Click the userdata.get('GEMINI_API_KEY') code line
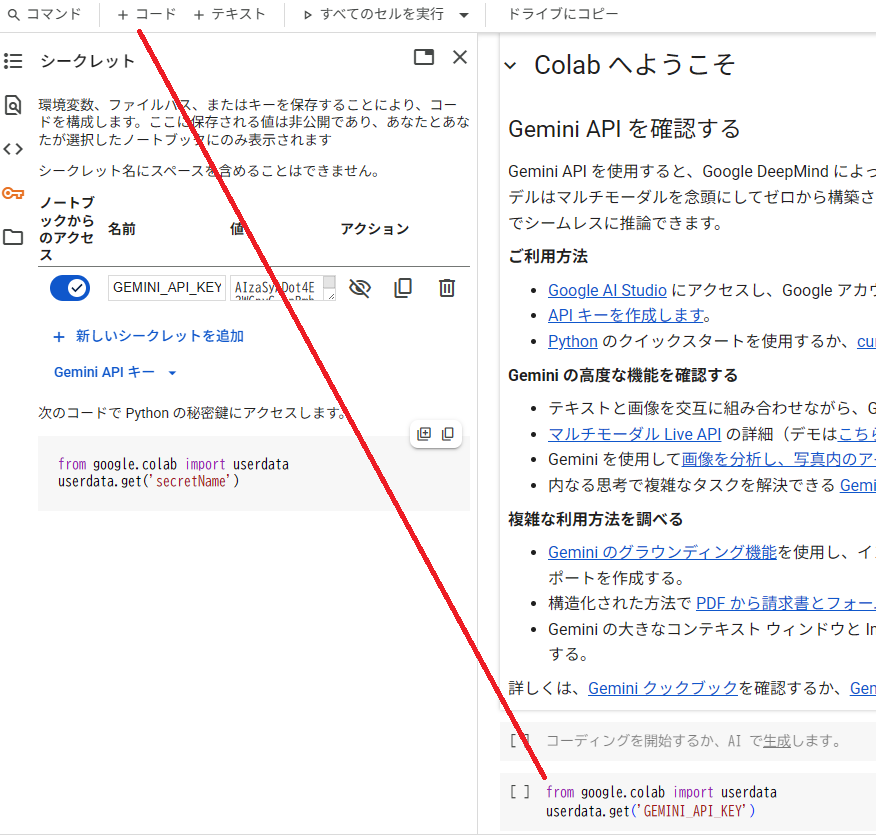This screenshot has height=837, width=876. pyautogui.click(x=650, y=811)
